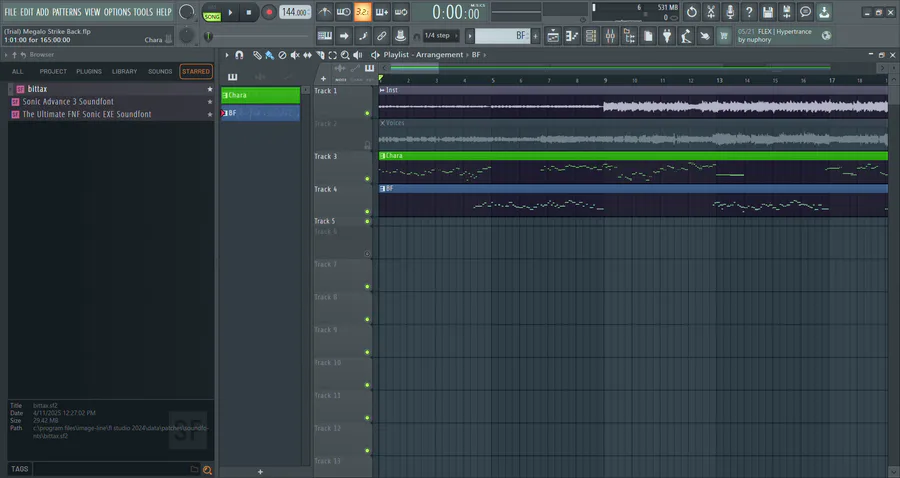This screenshot has height=478, width=900.
Task: Select the playlist select tool
Action: [x=332, y=55]
